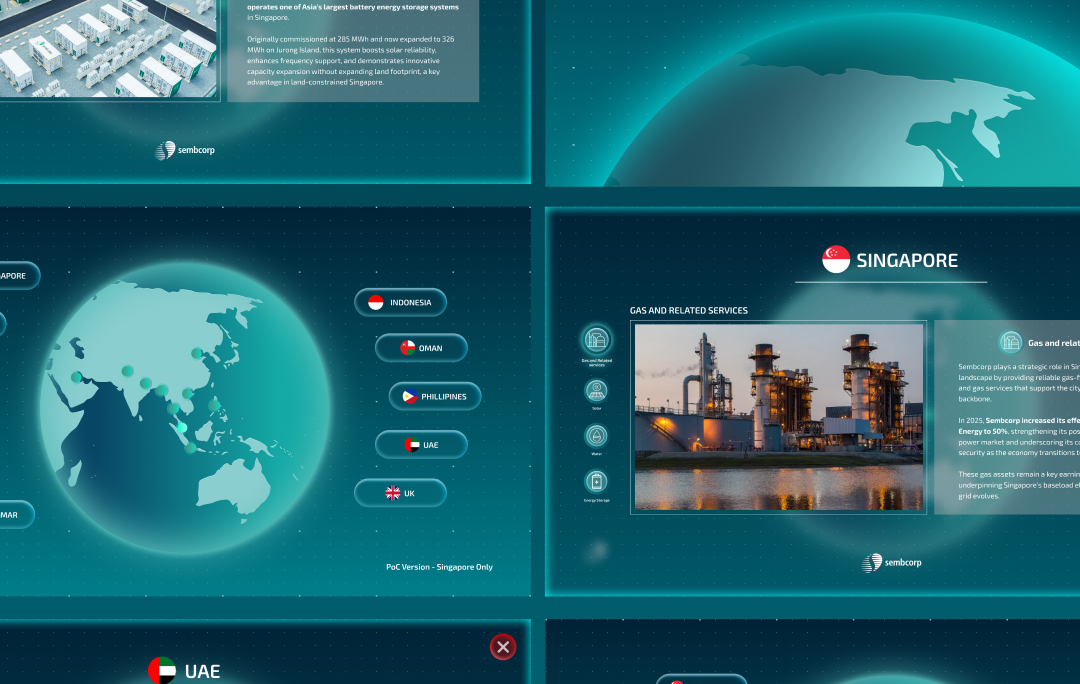Select the Gas and Related Services icon
This screenshot has width=1080, height=684.
[x=597, y=339]
